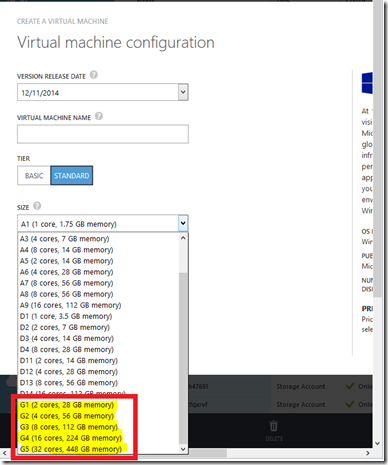Click the size list scroll up arrow
The image size is (388, 465).
(183, 238)
